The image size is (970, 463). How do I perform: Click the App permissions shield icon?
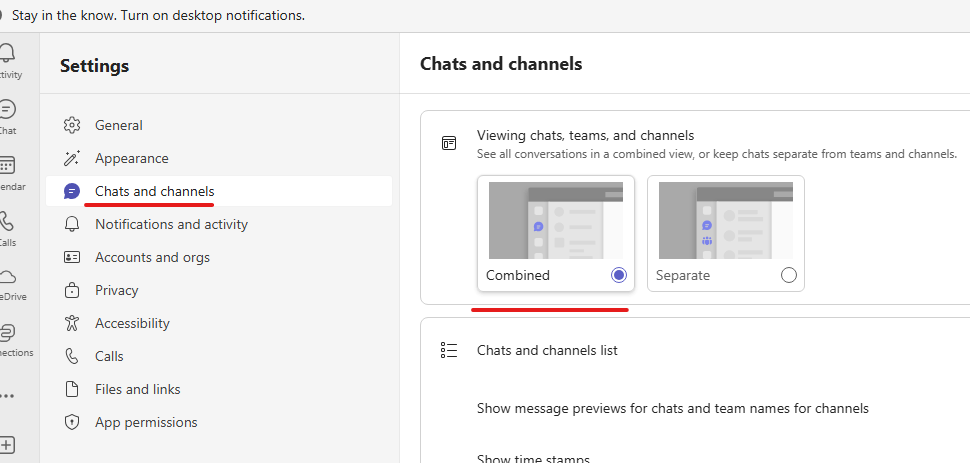(x=72, y=422)
